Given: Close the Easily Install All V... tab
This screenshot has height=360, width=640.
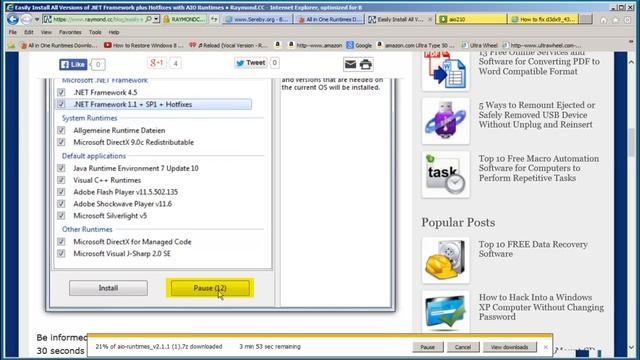Looking at the screenshot, I should click(430, 19).
